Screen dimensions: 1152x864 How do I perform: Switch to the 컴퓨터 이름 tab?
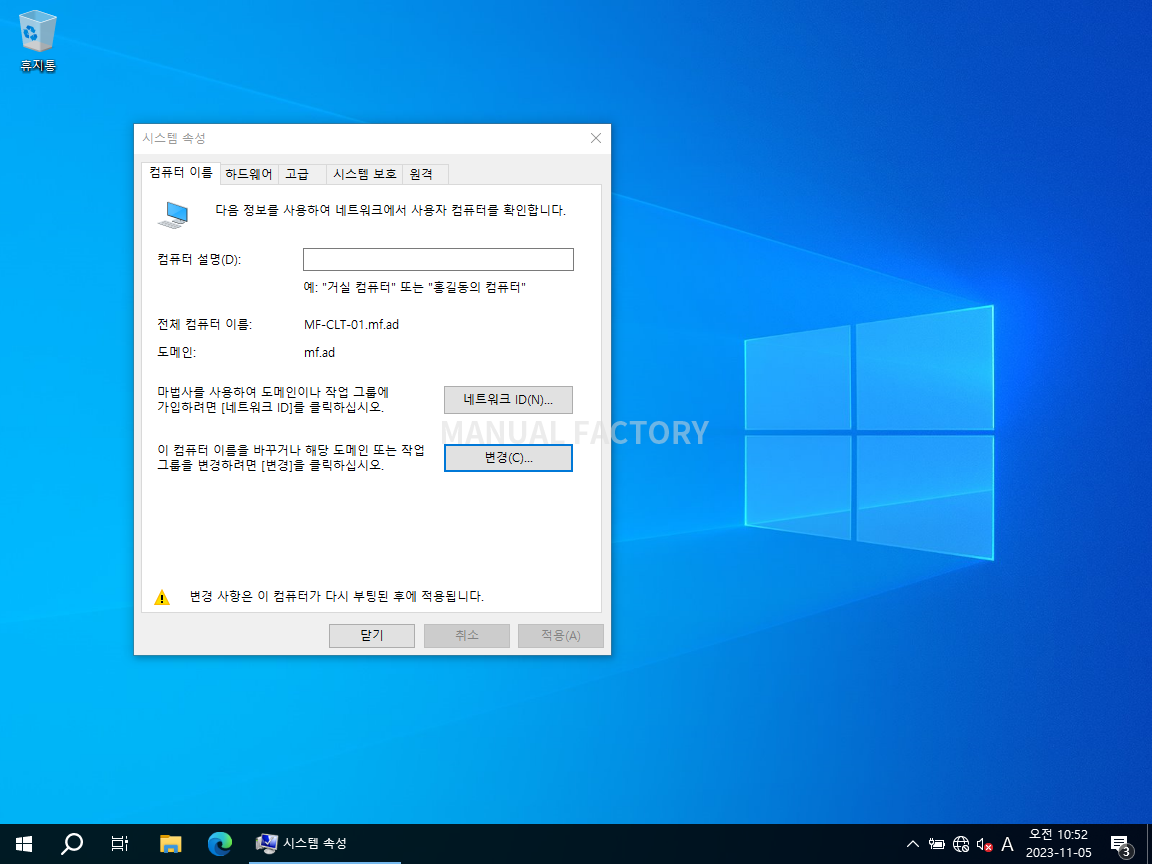pyautogui.click(x=181, y=173)
